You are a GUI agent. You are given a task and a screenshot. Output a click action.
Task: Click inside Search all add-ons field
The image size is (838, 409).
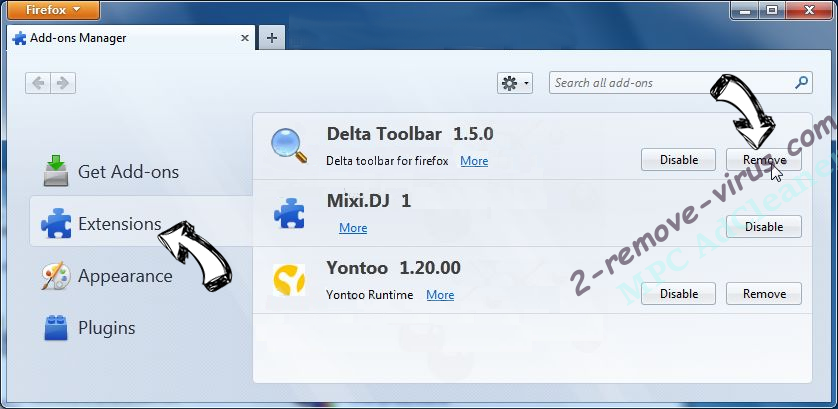pos(670,83)
